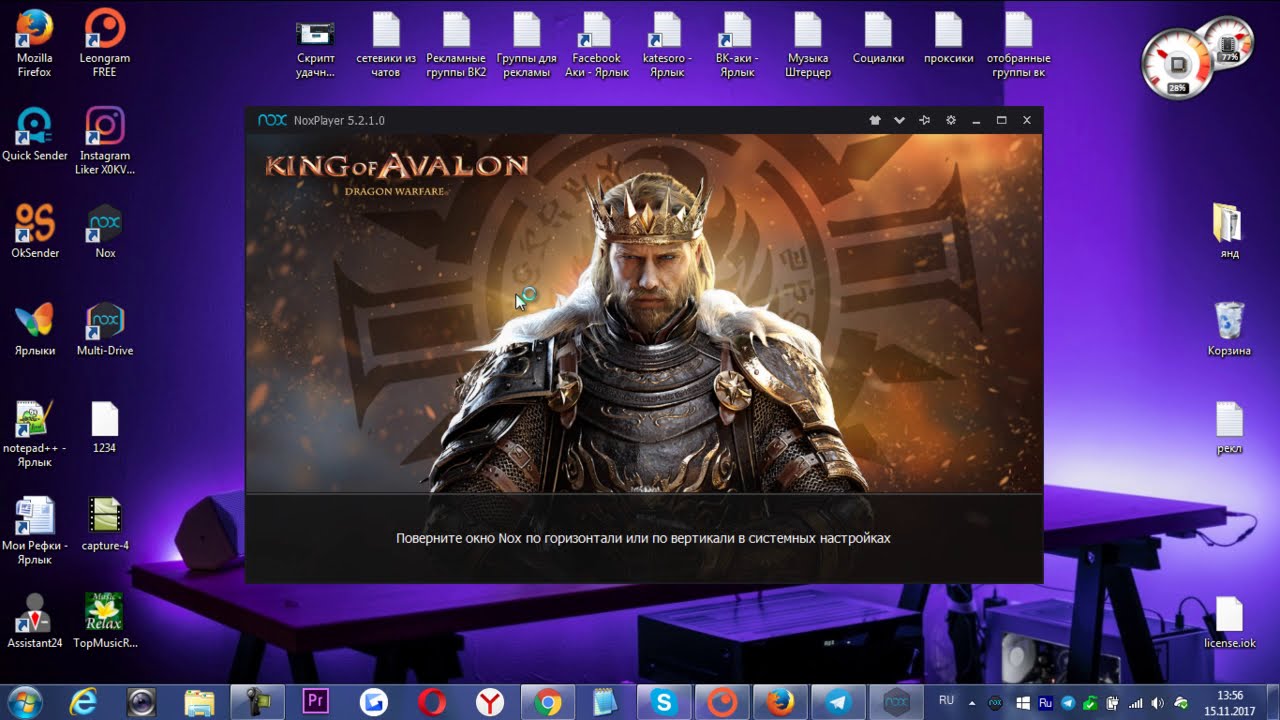This screenshot has width=1280, height=720.
Task: Switch to Nox taskbar button
Action: [895, 703]
